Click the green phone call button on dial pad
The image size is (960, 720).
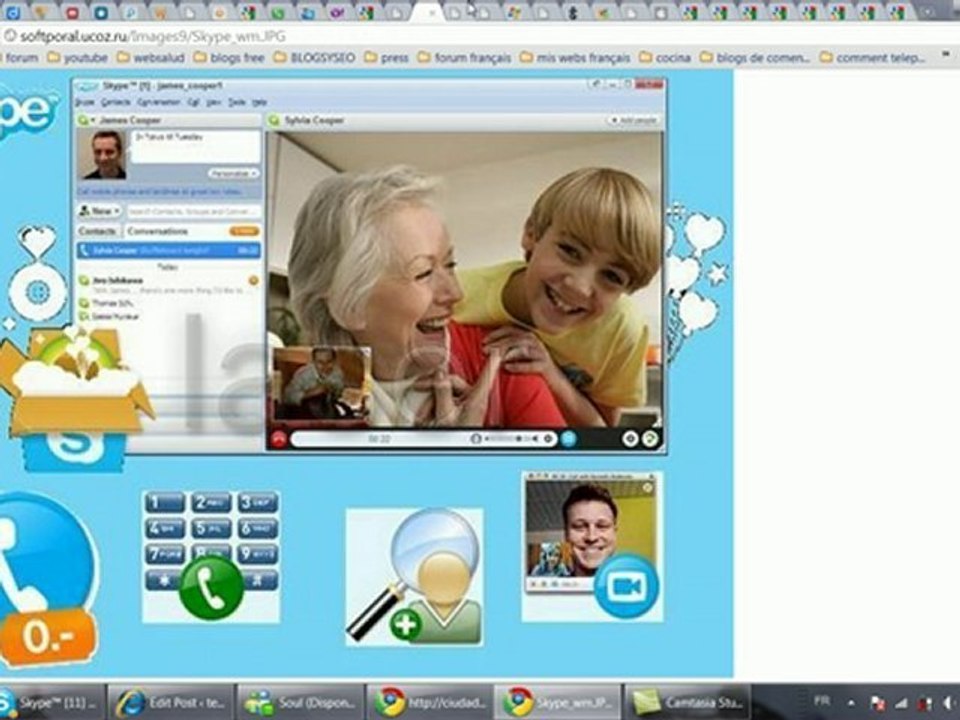[x=211, y=587]
